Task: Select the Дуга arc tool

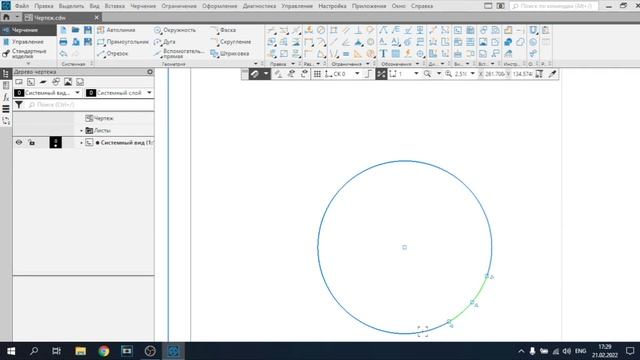Action: click(164, 42)
